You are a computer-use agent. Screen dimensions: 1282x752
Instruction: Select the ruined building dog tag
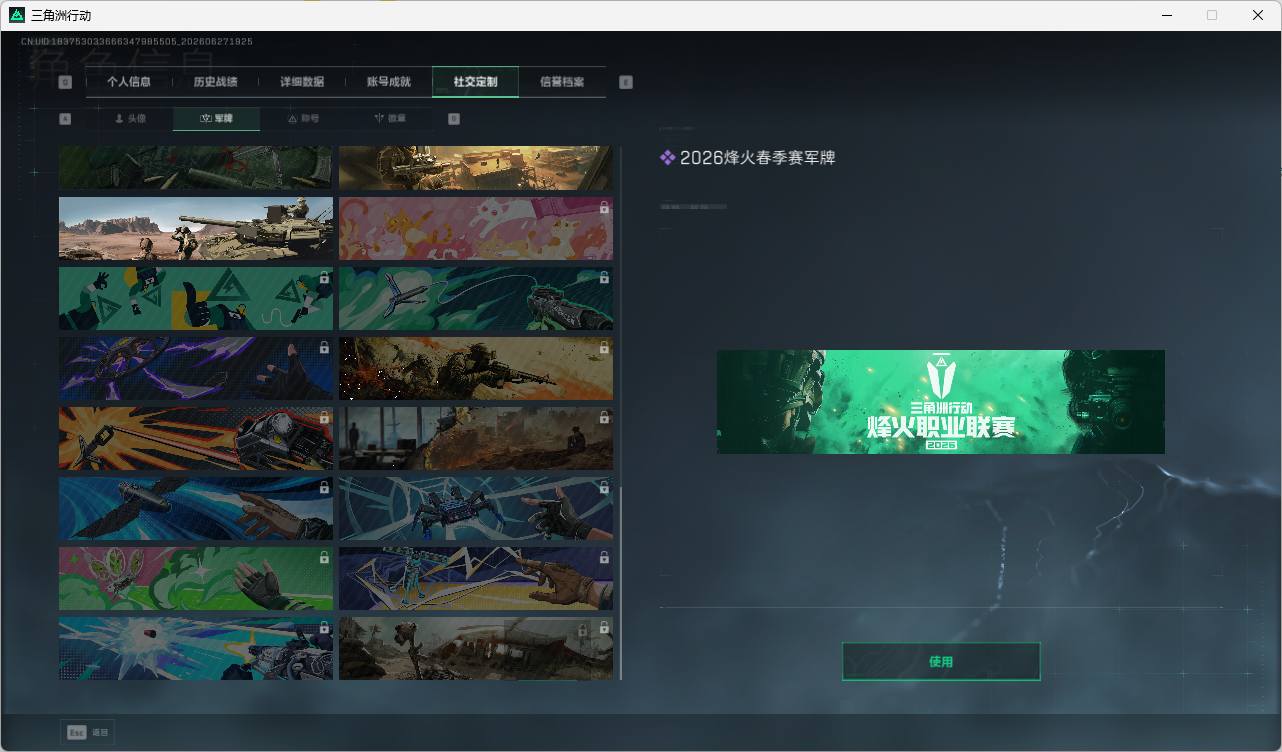[x=476, y=648]
